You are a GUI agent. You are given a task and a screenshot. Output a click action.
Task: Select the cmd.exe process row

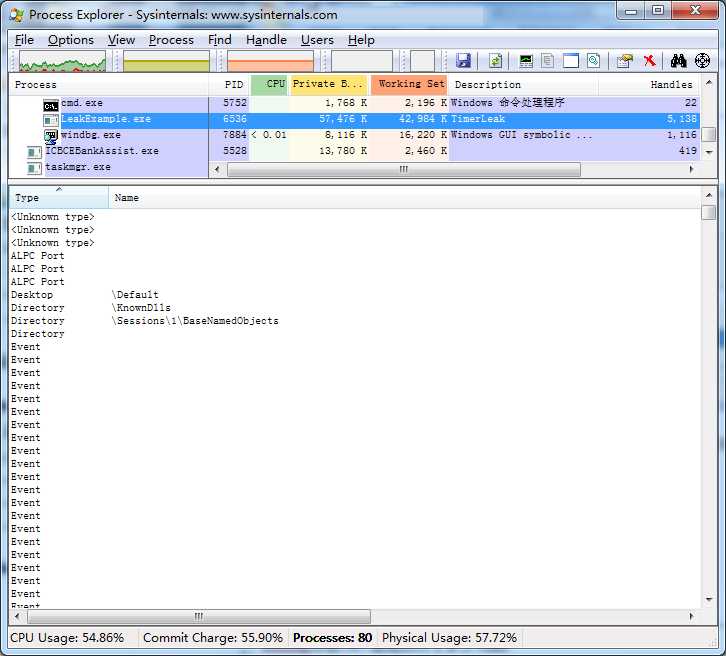click(x=354, y=103)
